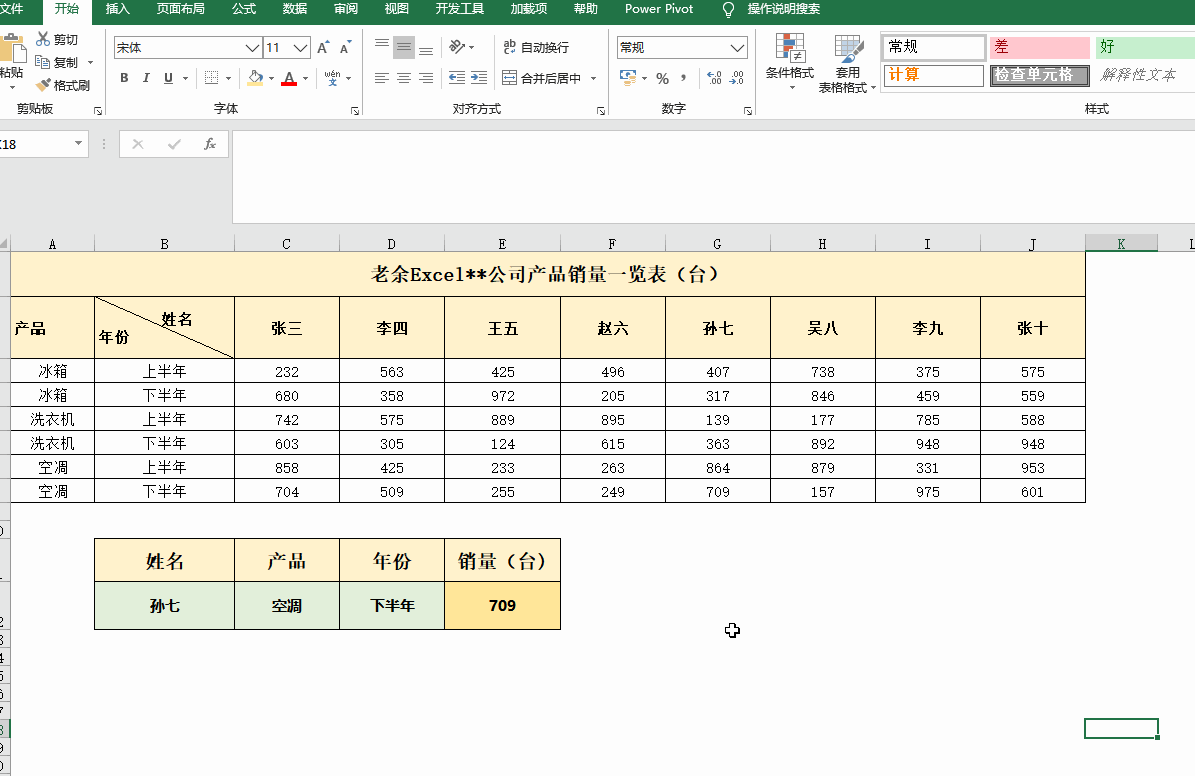Click Decrease Indent icon
The image size is (1195, 776).
457,78
